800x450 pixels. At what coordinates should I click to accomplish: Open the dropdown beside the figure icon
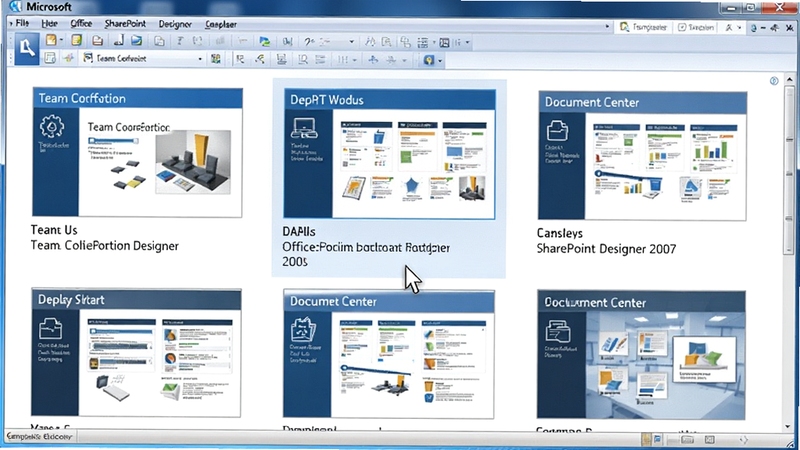739,28
